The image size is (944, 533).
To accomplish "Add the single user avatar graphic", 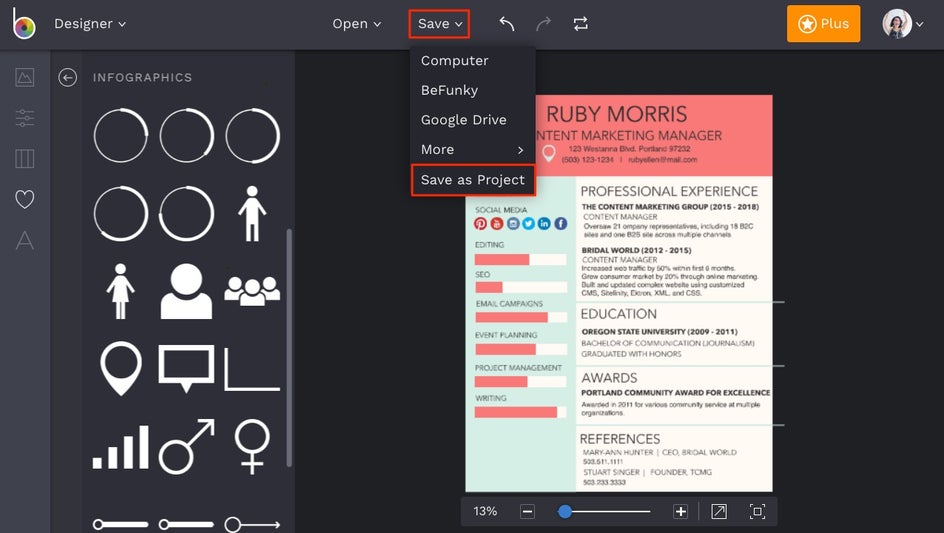I will pos(186,291).
